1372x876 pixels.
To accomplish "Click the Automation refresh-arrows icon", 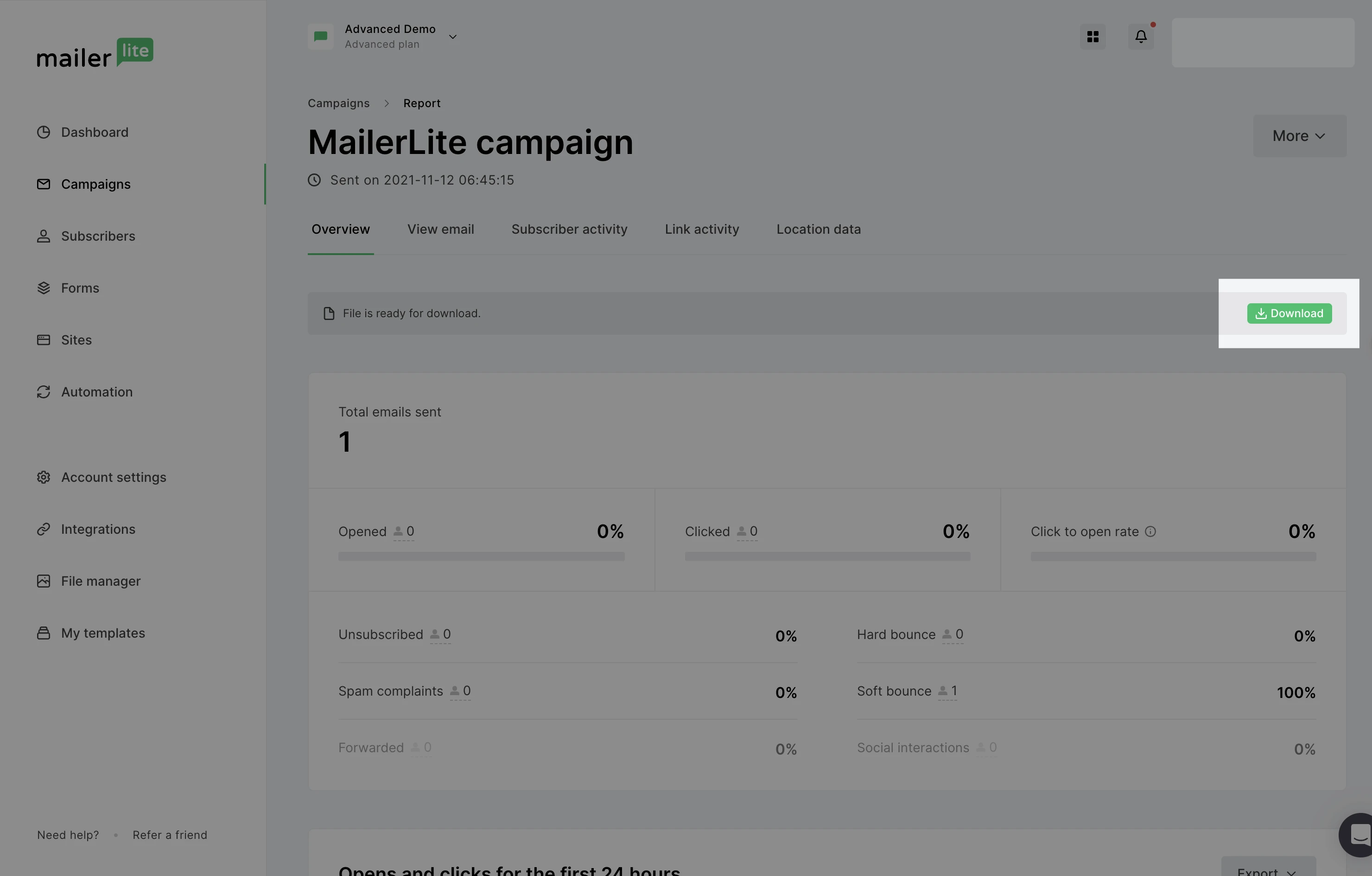I will point(43,392).
